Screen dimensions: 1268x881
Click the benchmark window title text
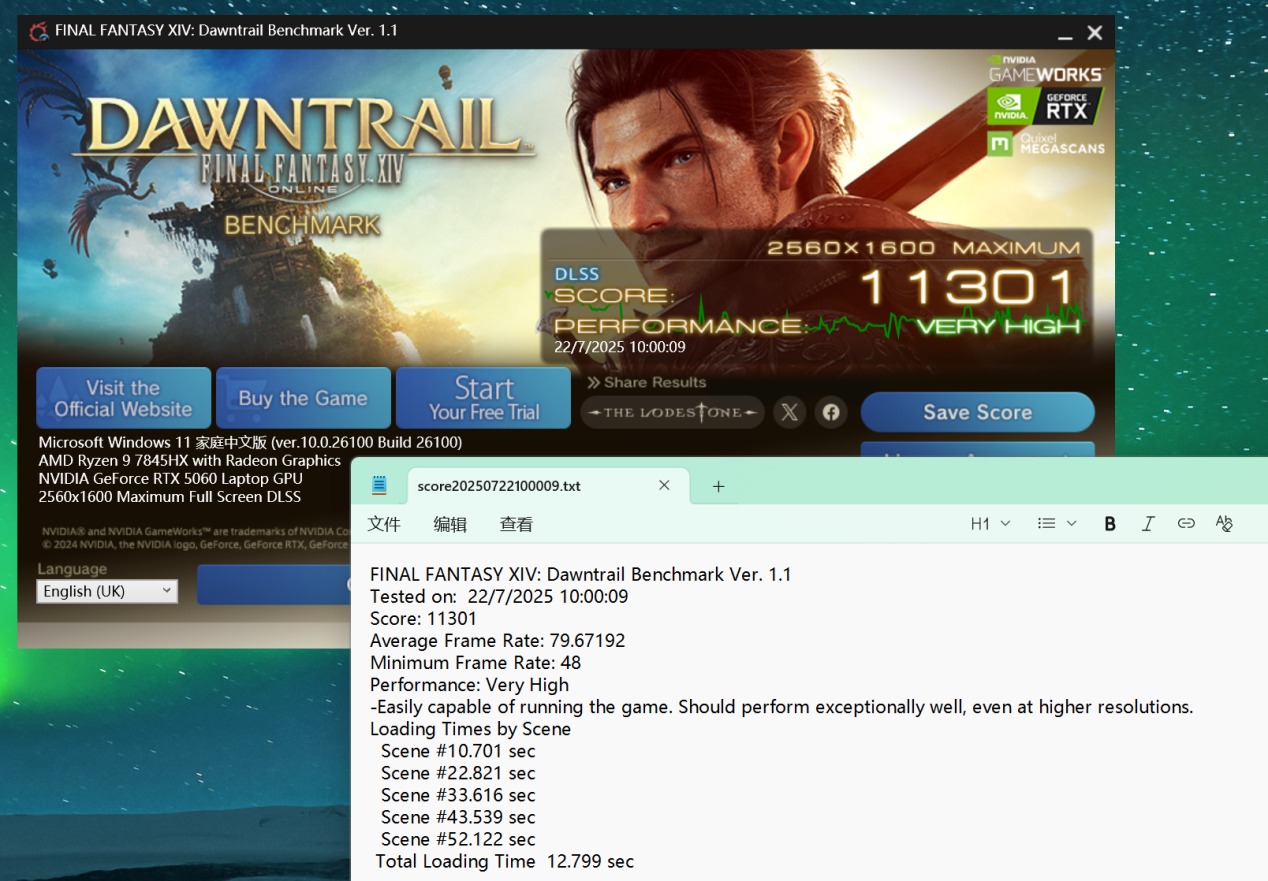point(226,30)
